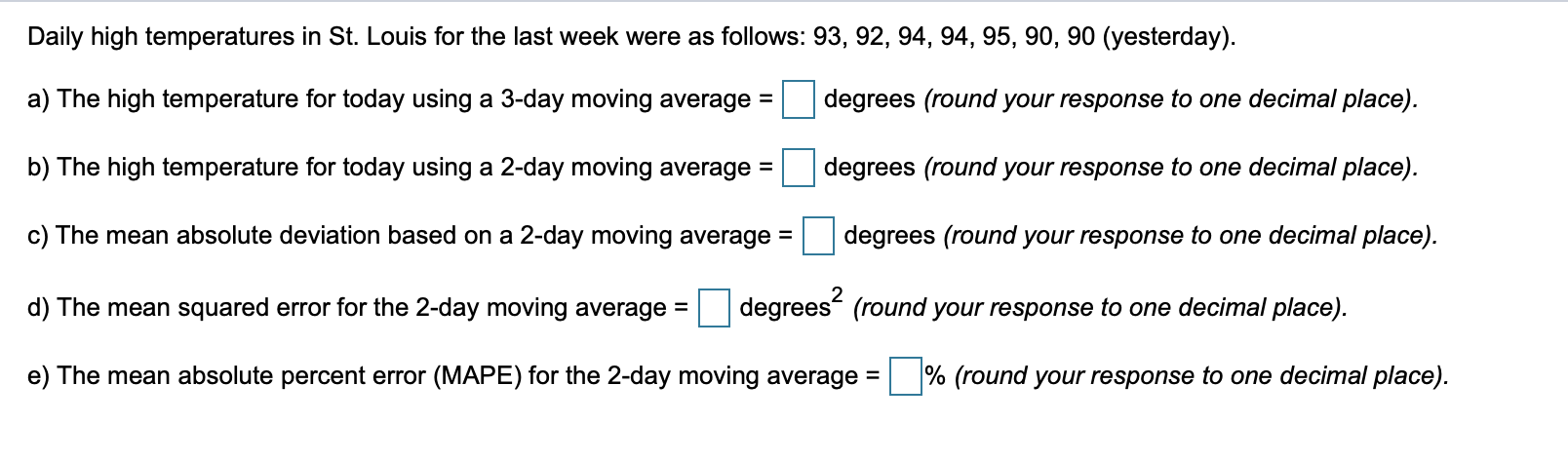Click the rounding hint text in part a)
The height and width of the screenshot is (462, 1568).
[1170, 100]
